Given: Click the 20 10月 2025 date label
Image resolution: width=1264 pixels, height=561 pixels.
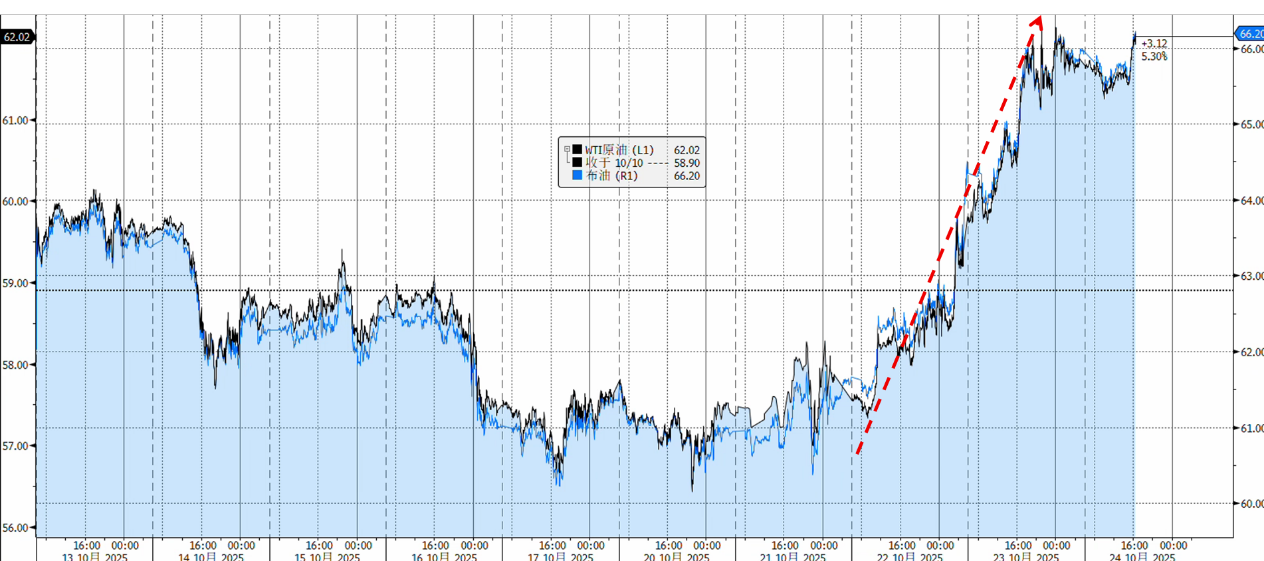Looking at the screenshot, I should tap(677, 556).
